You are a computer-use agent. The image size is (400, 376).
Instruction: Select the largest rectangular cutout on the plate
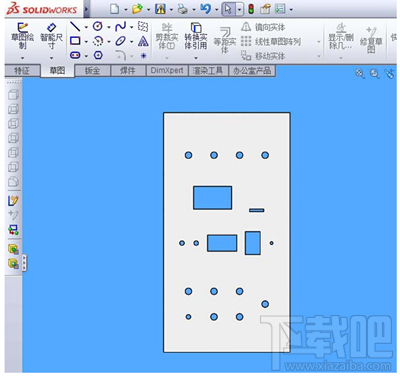[x=212, y=198]
